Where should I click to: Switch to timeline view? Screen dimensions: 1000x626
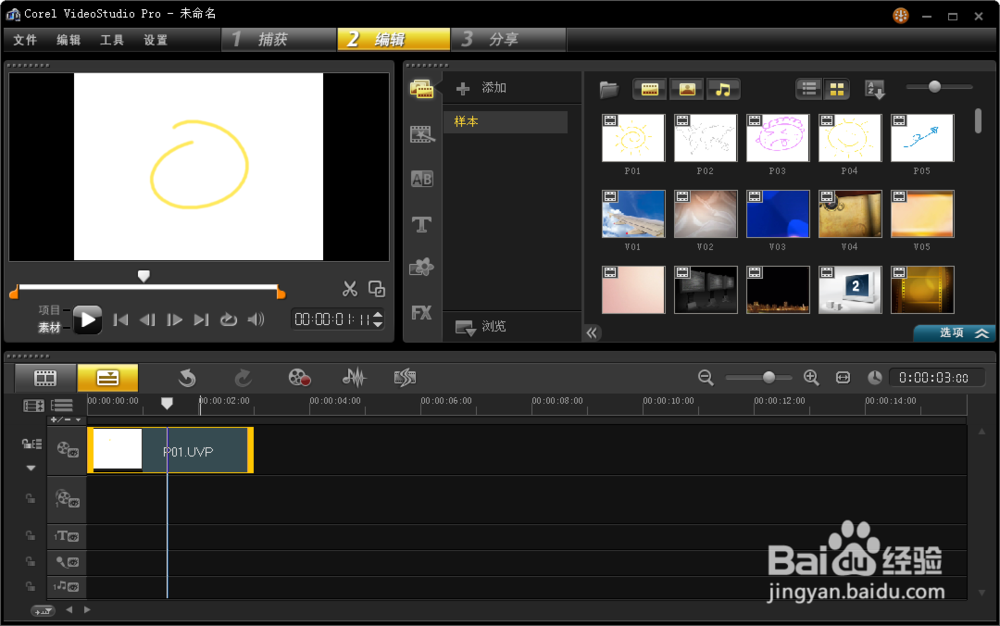point(108,378)
